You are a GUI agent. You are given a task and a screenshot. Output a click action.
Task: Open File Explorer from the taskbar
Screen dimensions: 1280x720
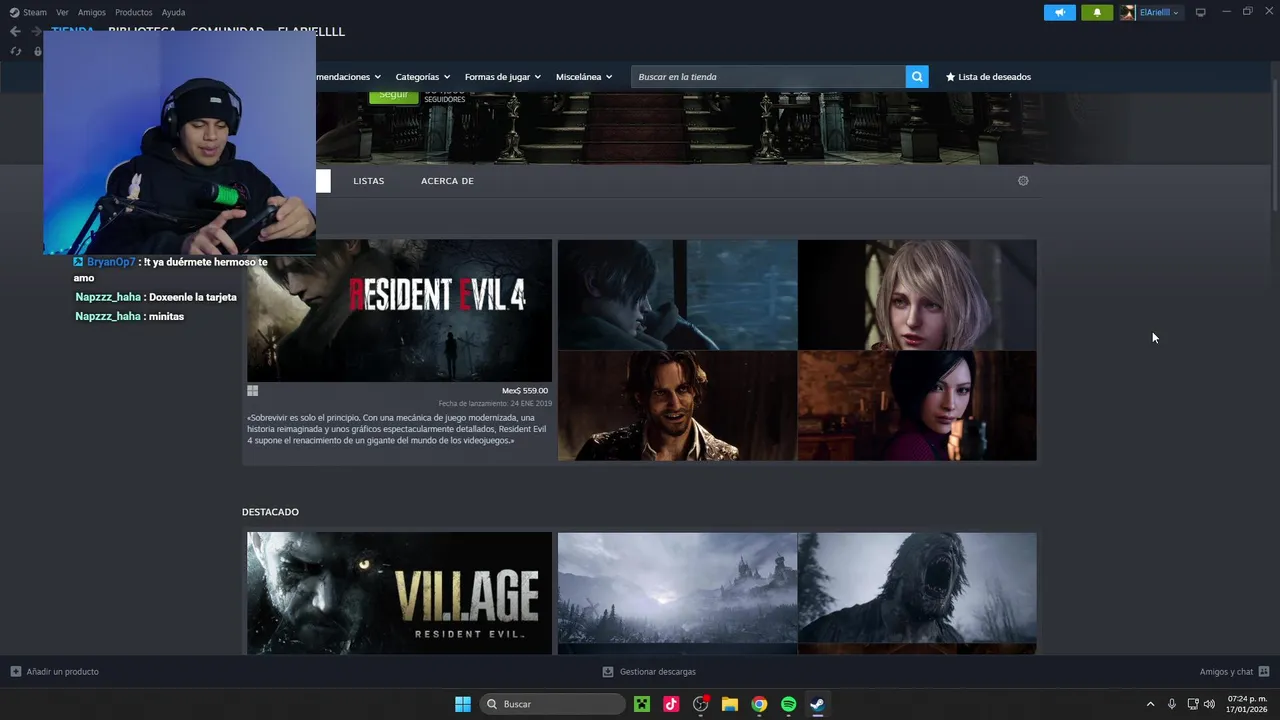(x=730, y=704)
